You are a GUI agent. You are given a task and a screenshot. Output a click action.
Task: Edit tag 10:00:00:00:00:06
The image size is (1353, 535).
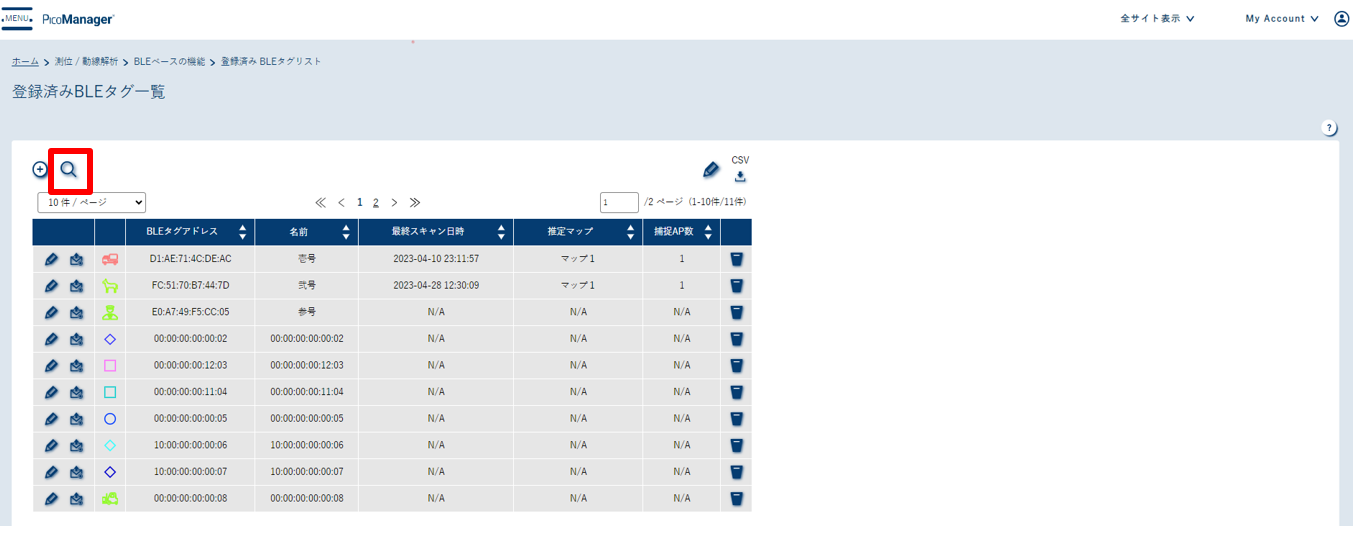pos(51,445)
